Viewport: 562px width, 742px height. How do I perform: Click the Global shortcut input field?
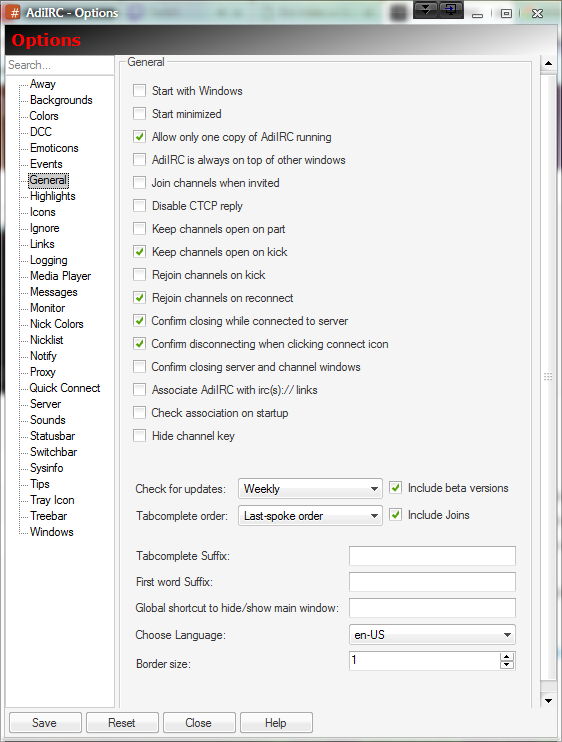pyautogui.click(x=432, y=608)
